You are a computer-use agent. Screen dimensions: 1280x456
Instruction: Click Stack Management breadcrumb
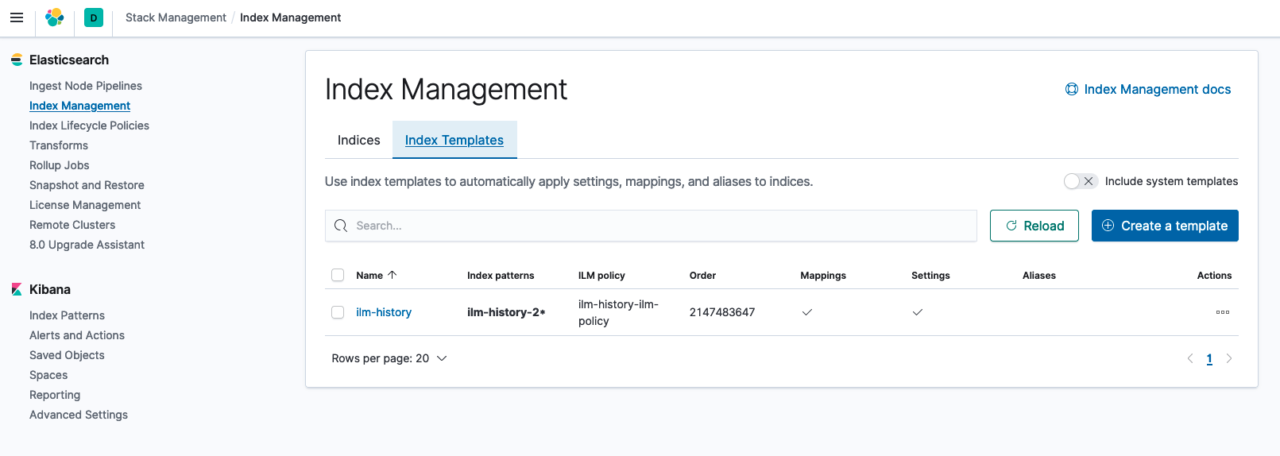(176, 17)
